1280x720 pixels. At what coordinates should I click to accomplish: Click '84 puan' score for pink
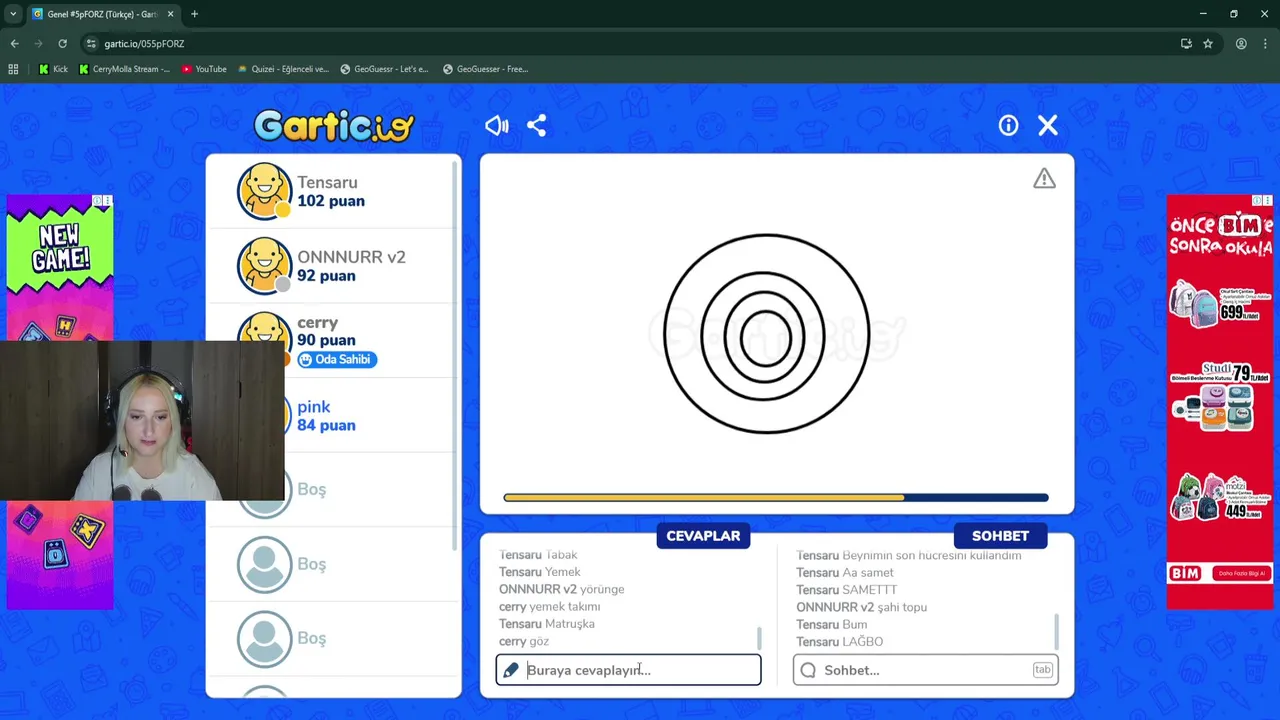[326, 425]
